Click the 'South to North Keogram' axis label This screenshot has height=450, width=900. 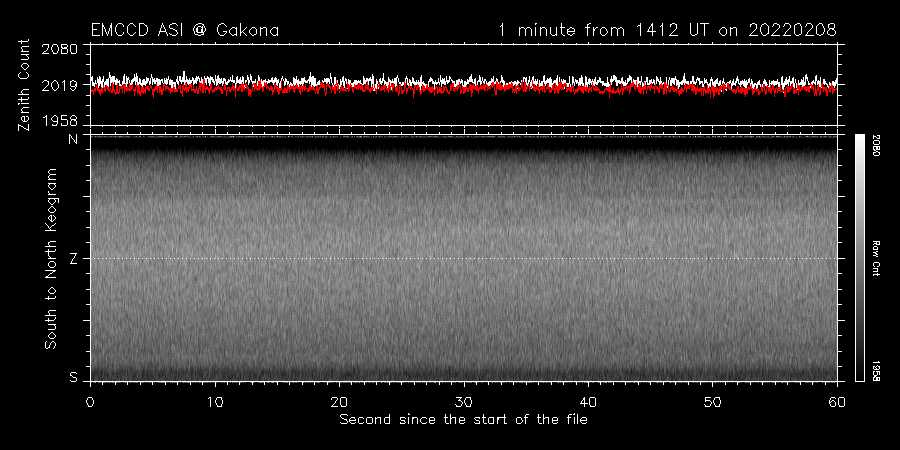click(51, 258)
